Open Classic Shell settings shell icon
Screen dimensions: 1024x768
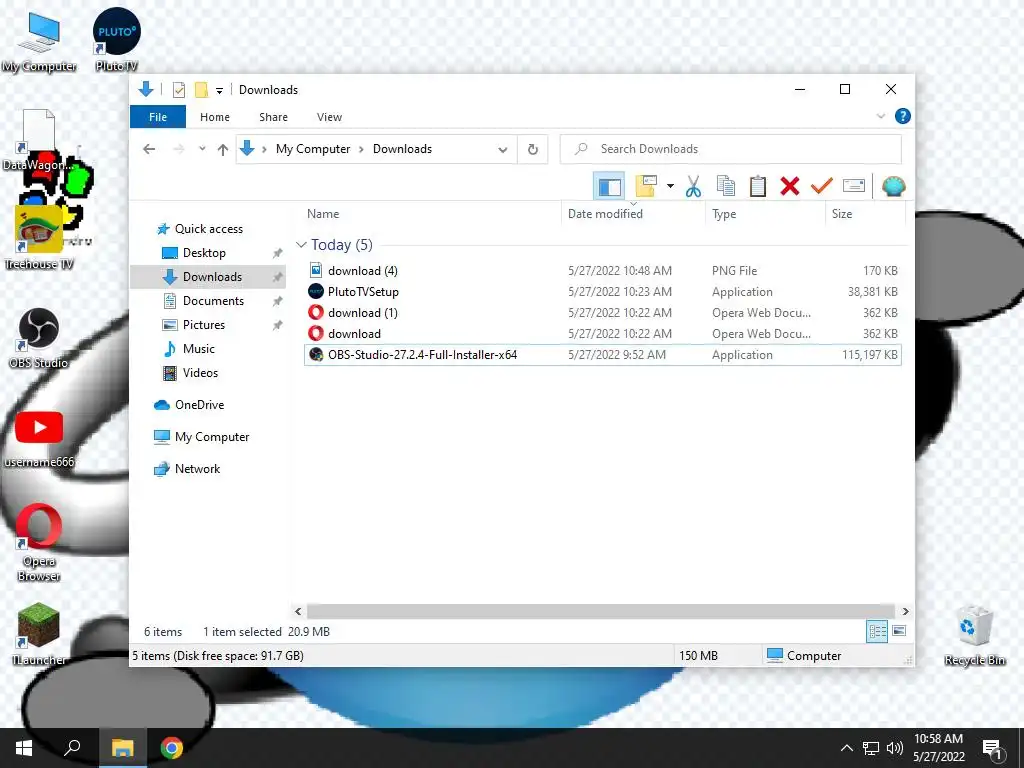[x=893, y=187]
